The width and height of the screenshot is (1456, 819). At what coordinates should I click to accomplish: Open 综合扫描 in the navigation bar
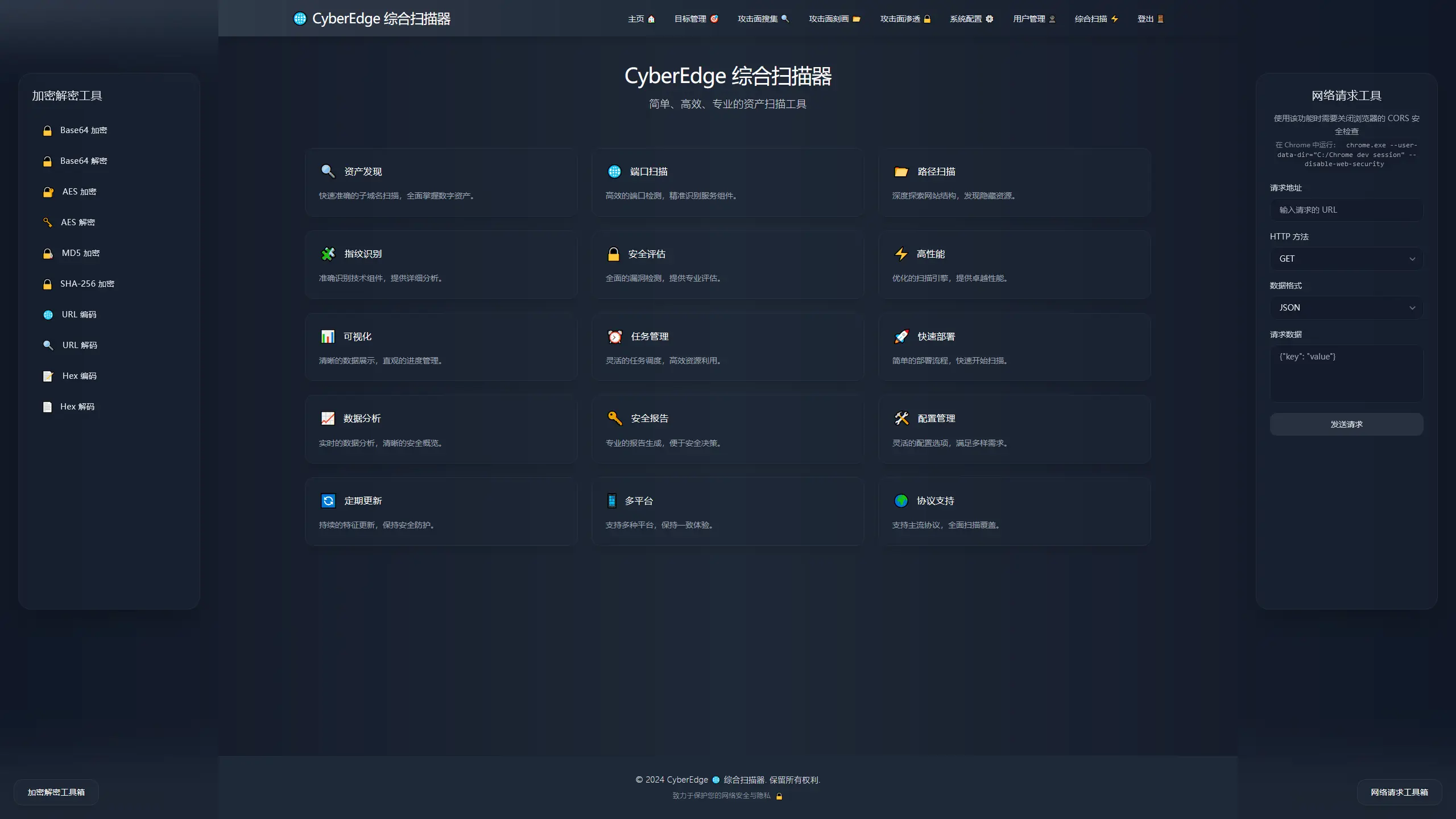(1097, 19)
